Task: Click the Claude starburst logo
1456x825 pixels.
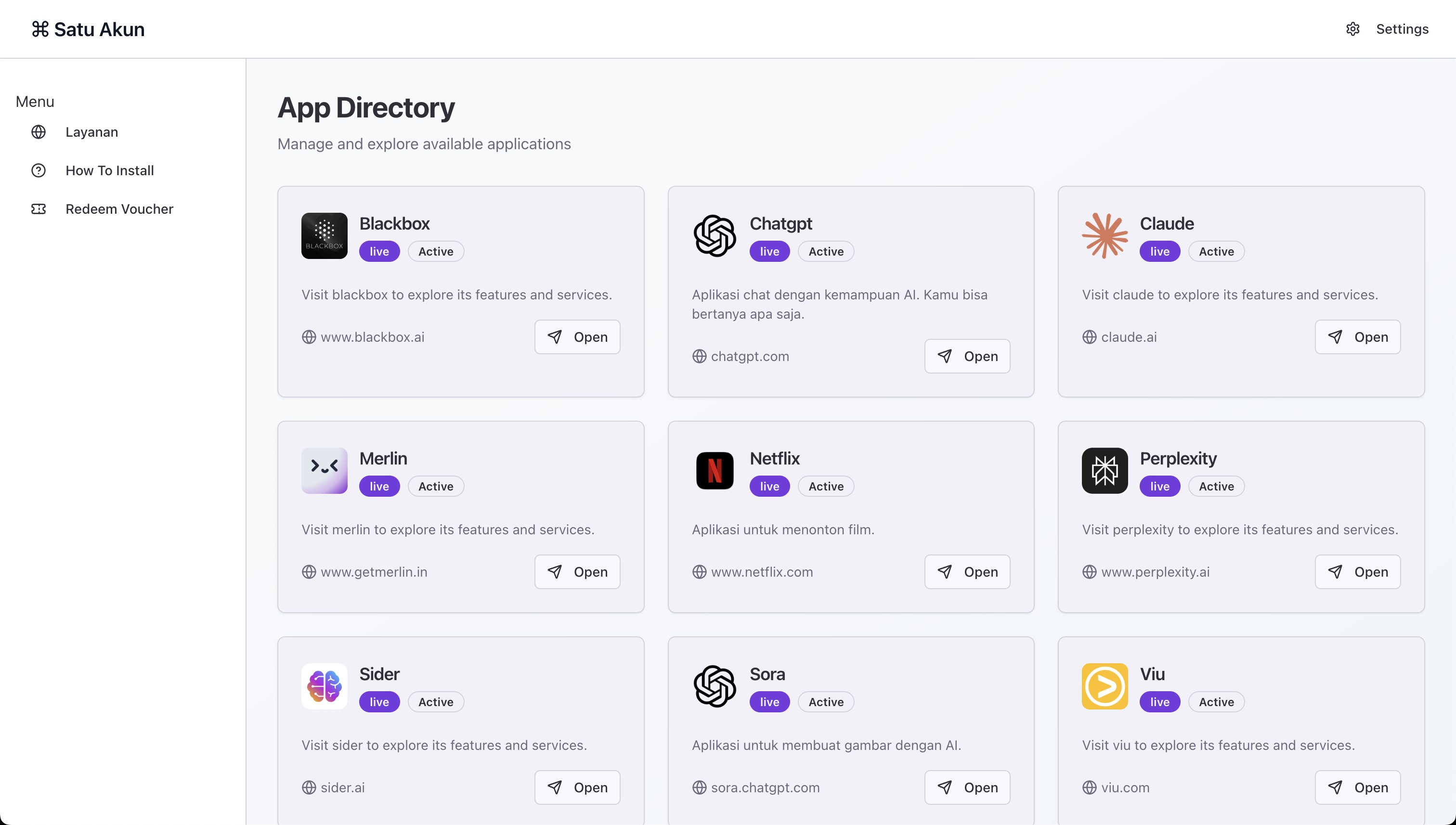Action: 1105,236
